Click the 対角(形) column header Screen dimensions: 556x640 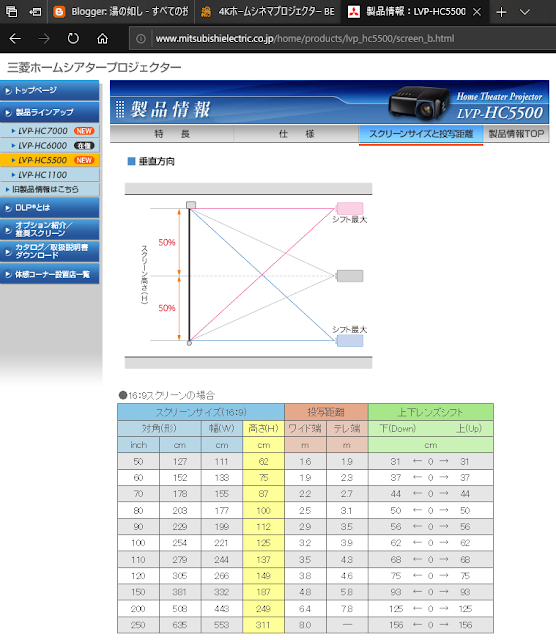[x=159, y=429]
